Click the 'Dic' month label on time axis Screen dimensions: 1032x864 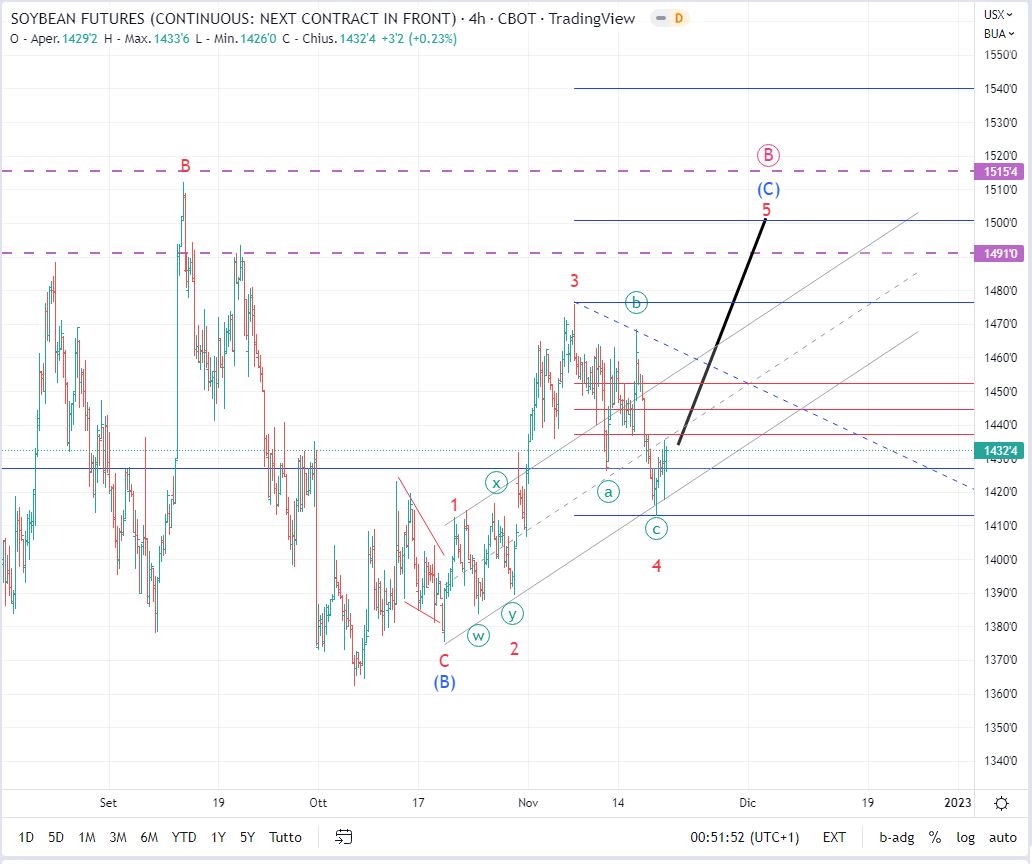[x=748, y=803]
